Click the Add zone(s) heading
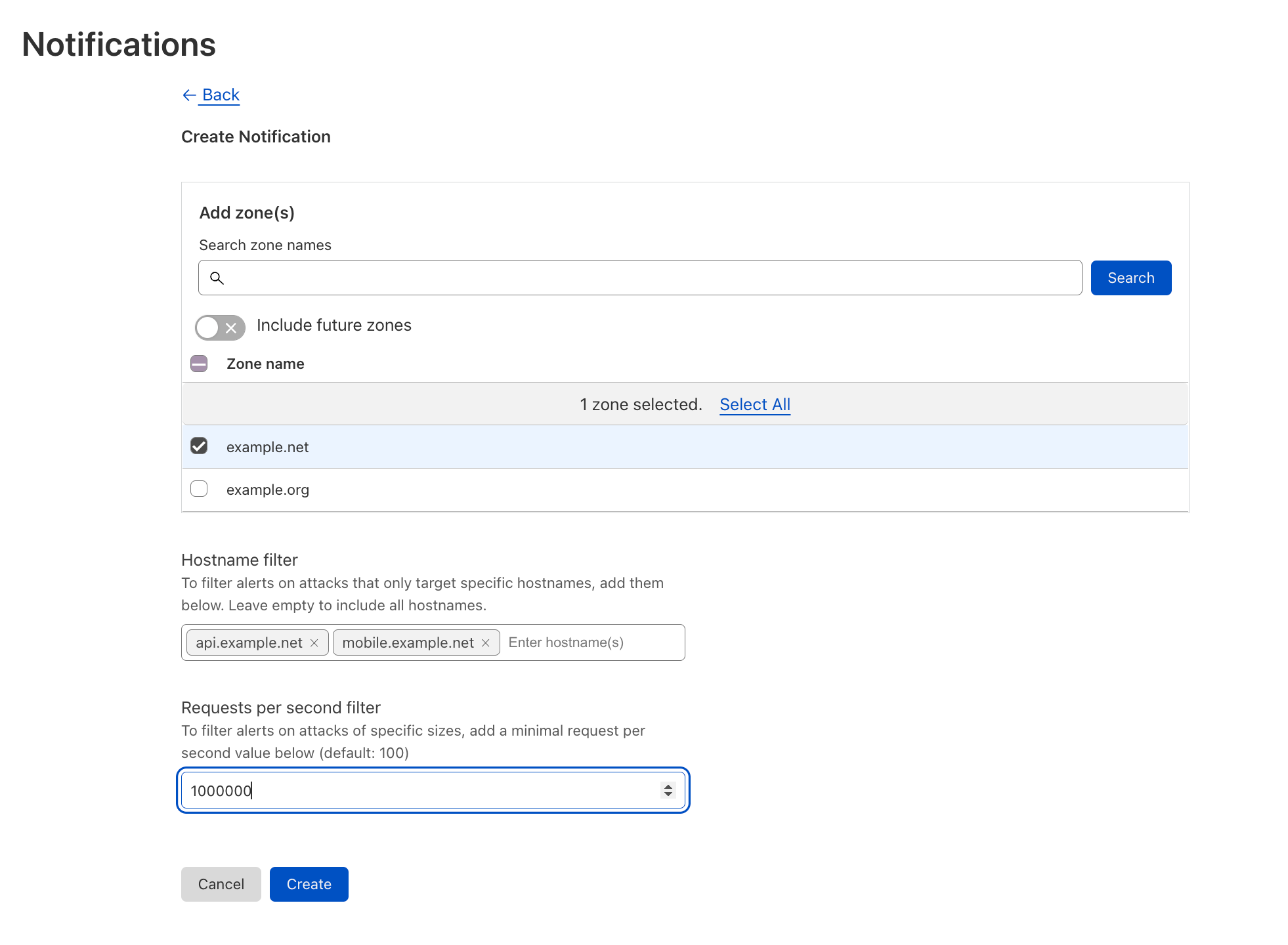The width and height of the screenshot is (1288, 945). tap(247, 213)
